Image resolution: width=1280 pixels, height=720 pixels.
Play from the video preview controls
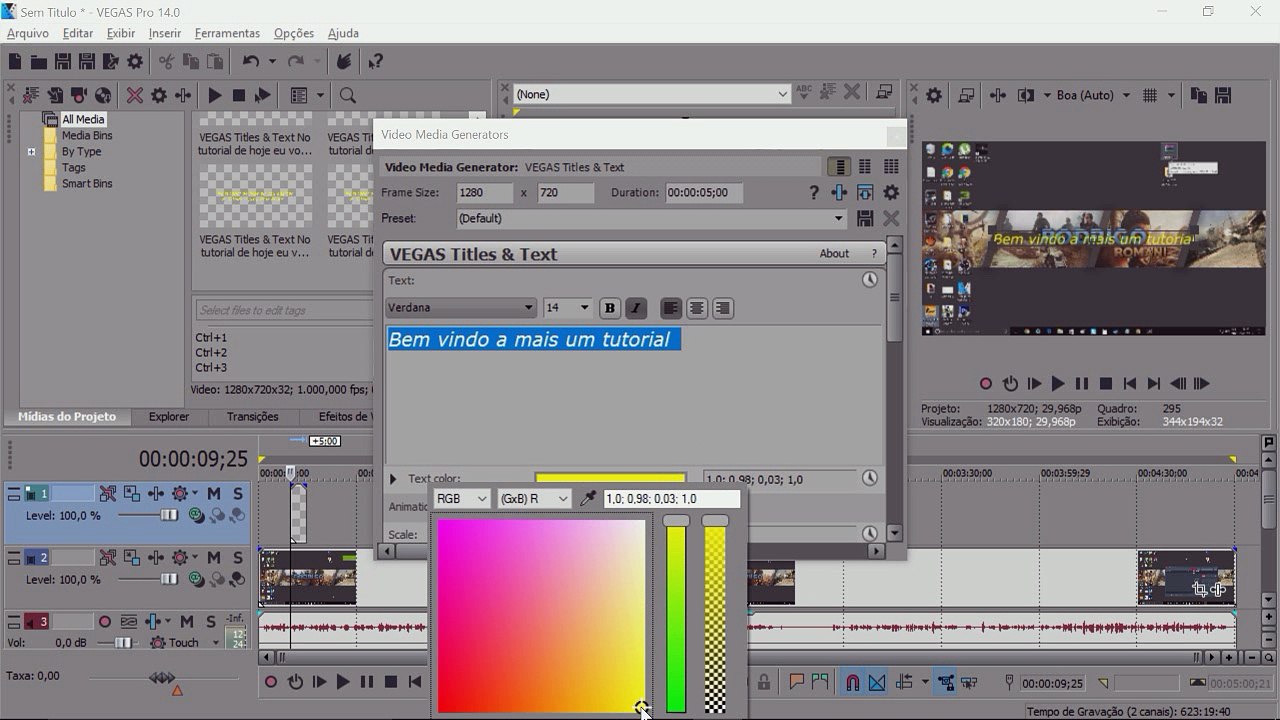(1058, 383)
